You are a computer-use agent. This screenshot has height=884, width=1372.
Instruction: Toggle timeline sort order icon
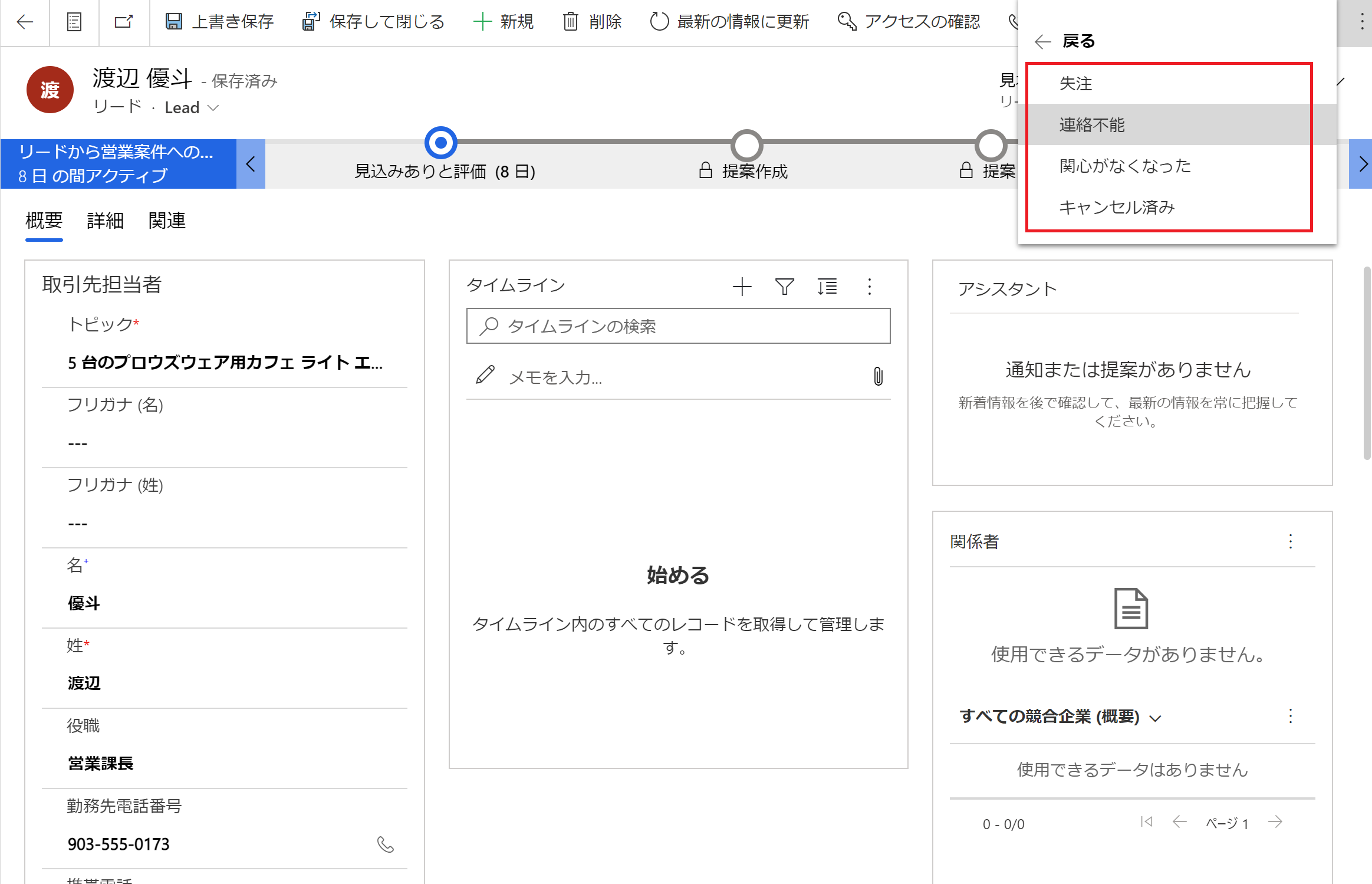[827, 287]
